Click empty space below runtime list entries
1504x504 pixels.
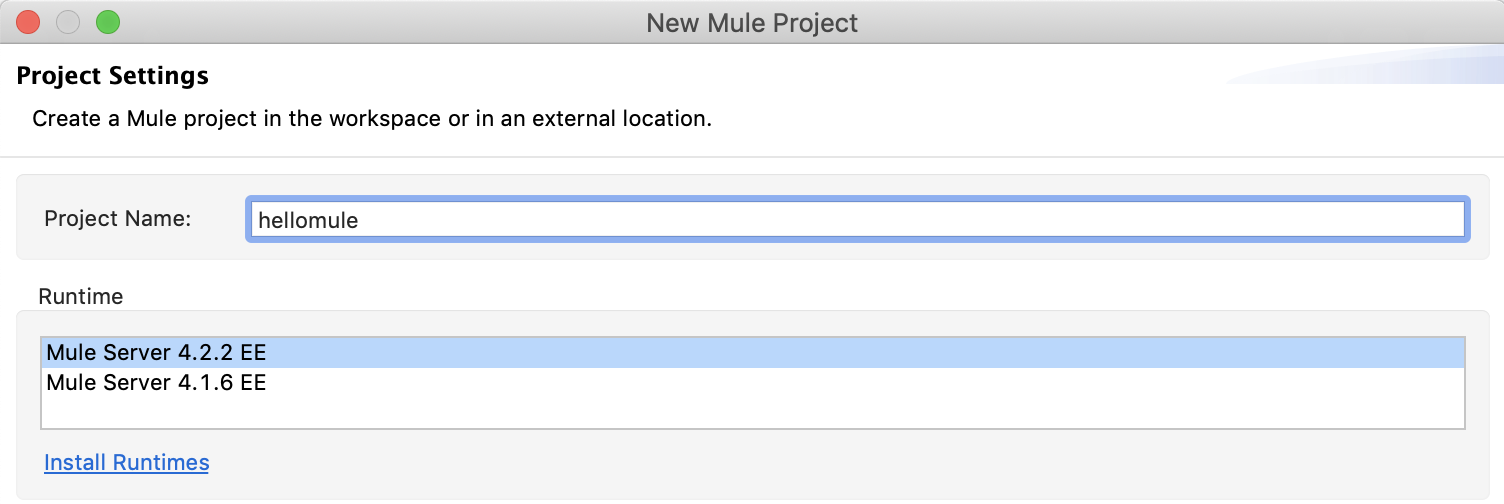[x=752, y=411]
